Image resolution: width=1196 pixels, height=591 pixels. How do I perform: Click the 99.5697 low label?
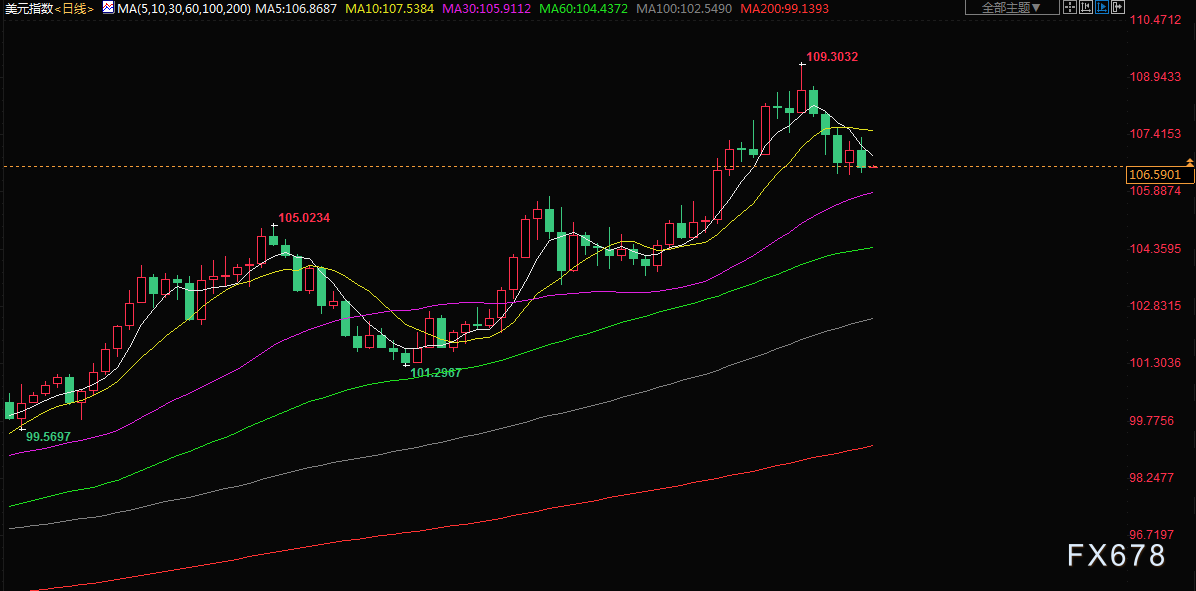[48, 437]
